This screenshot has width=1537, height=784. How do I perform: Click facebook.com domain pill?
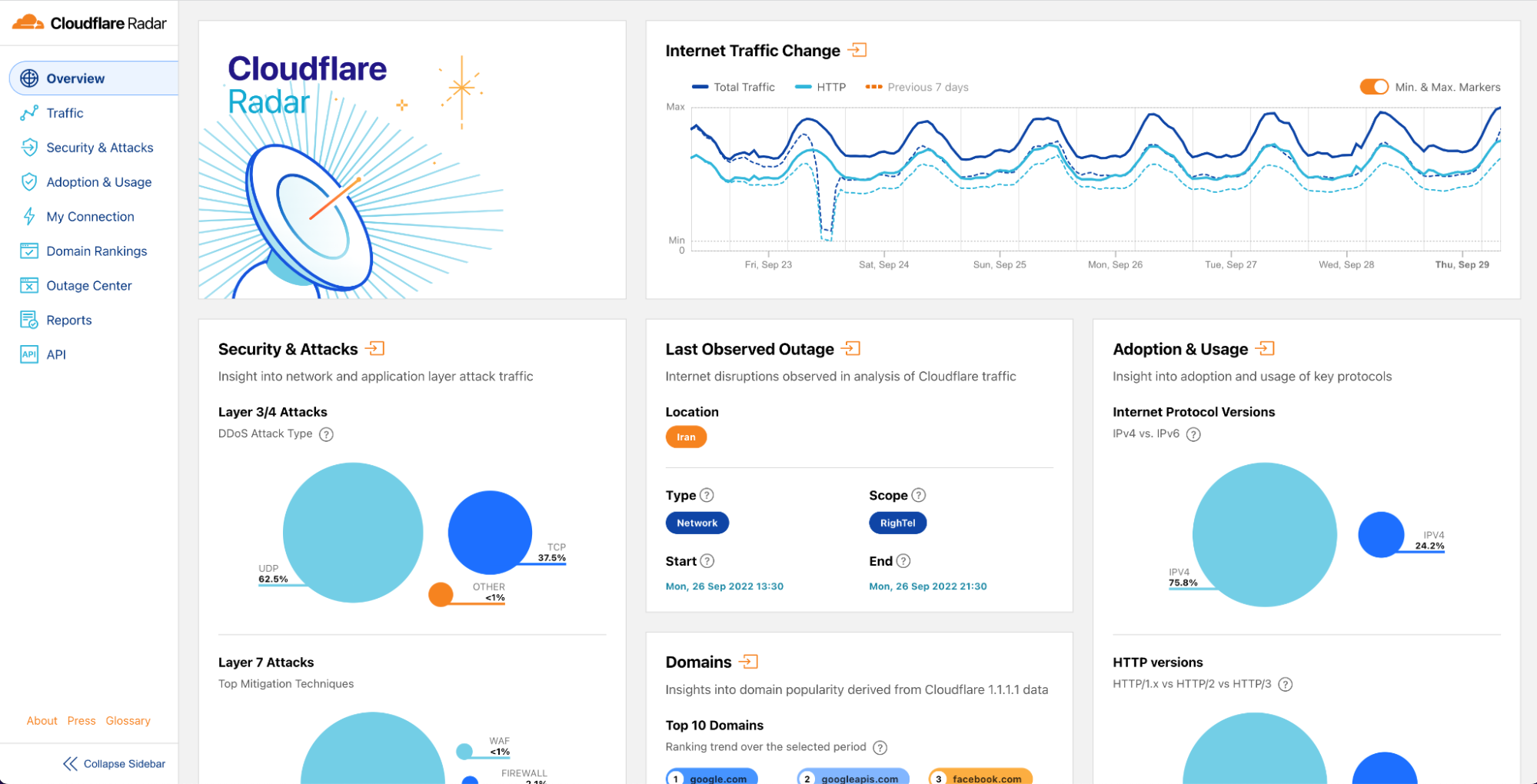980,777
